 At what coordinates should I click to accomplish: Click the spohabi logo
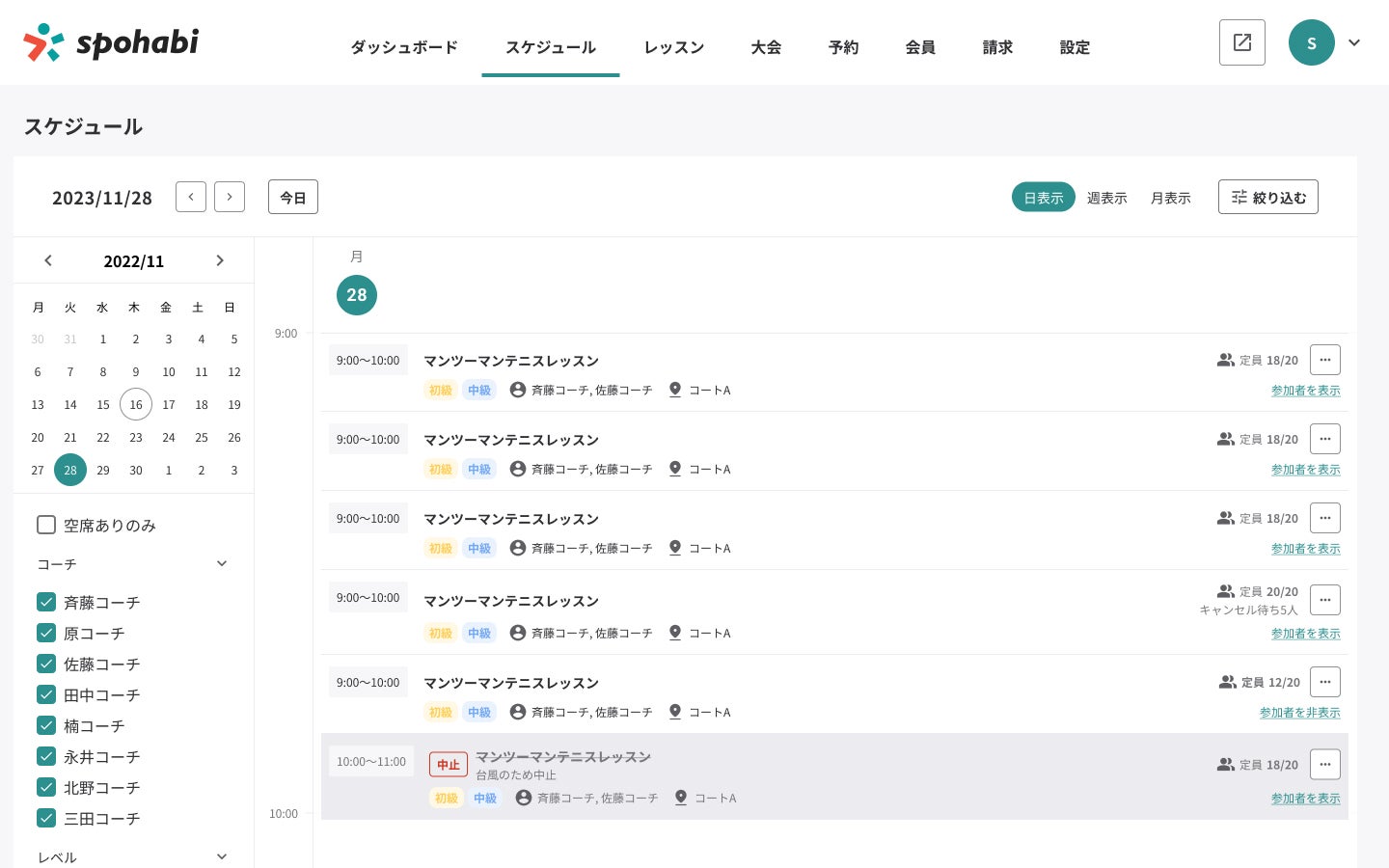point(111,42)
